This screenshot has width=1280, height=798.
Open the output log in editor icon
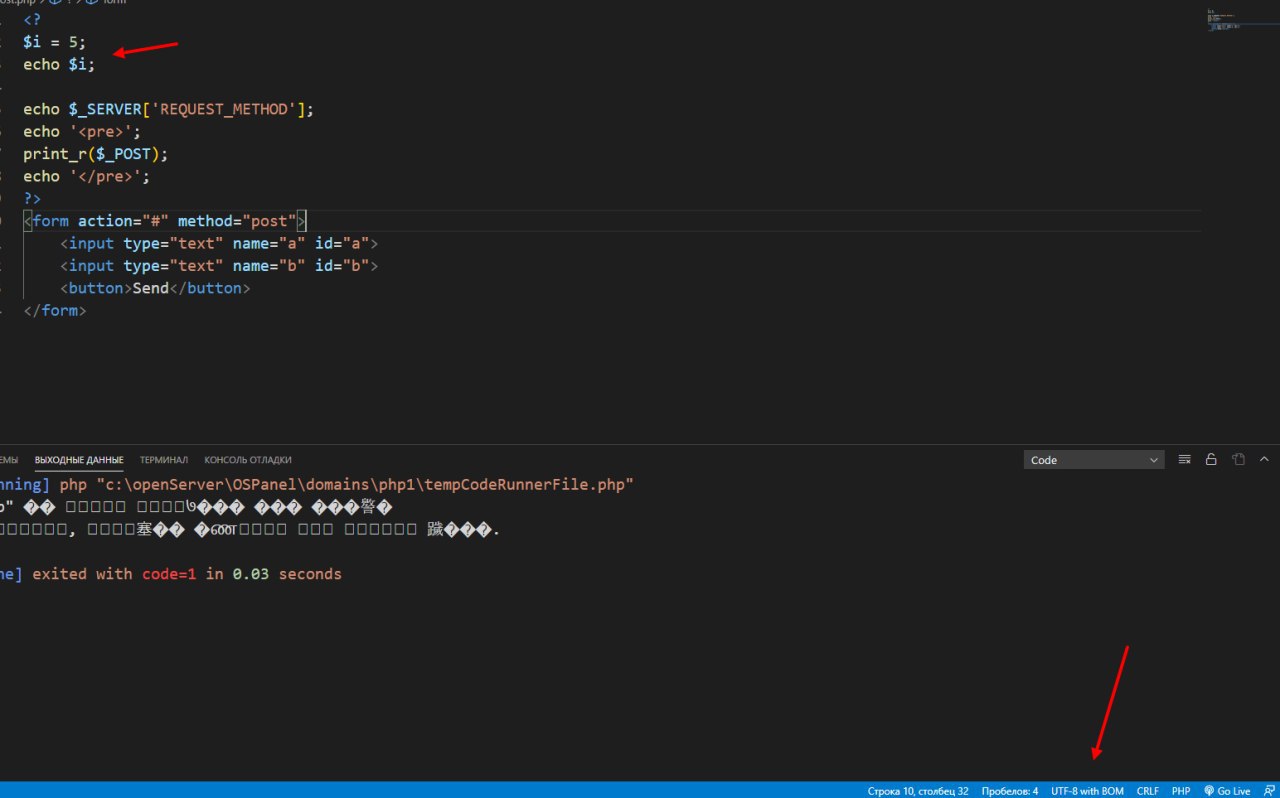pos(1238,460)
